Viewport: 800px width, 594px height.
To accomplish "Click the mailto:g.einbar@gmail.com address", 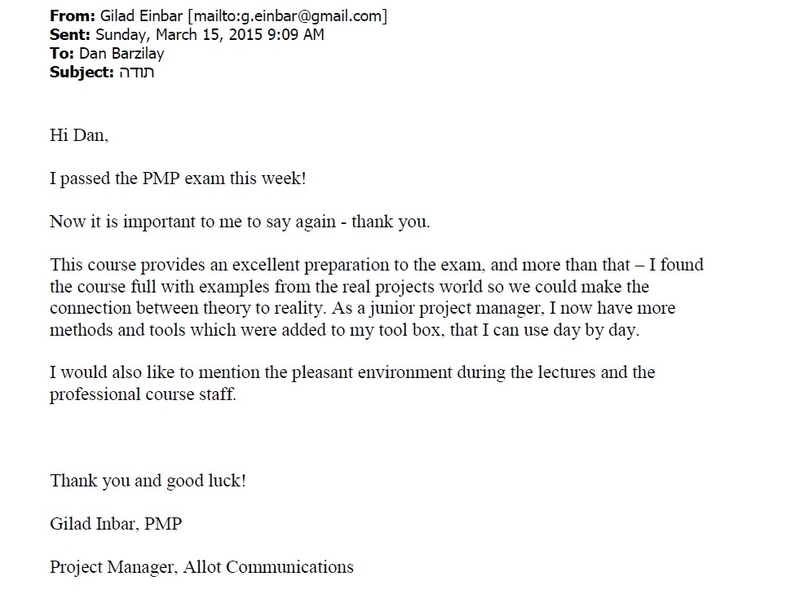I will [288, 16].
